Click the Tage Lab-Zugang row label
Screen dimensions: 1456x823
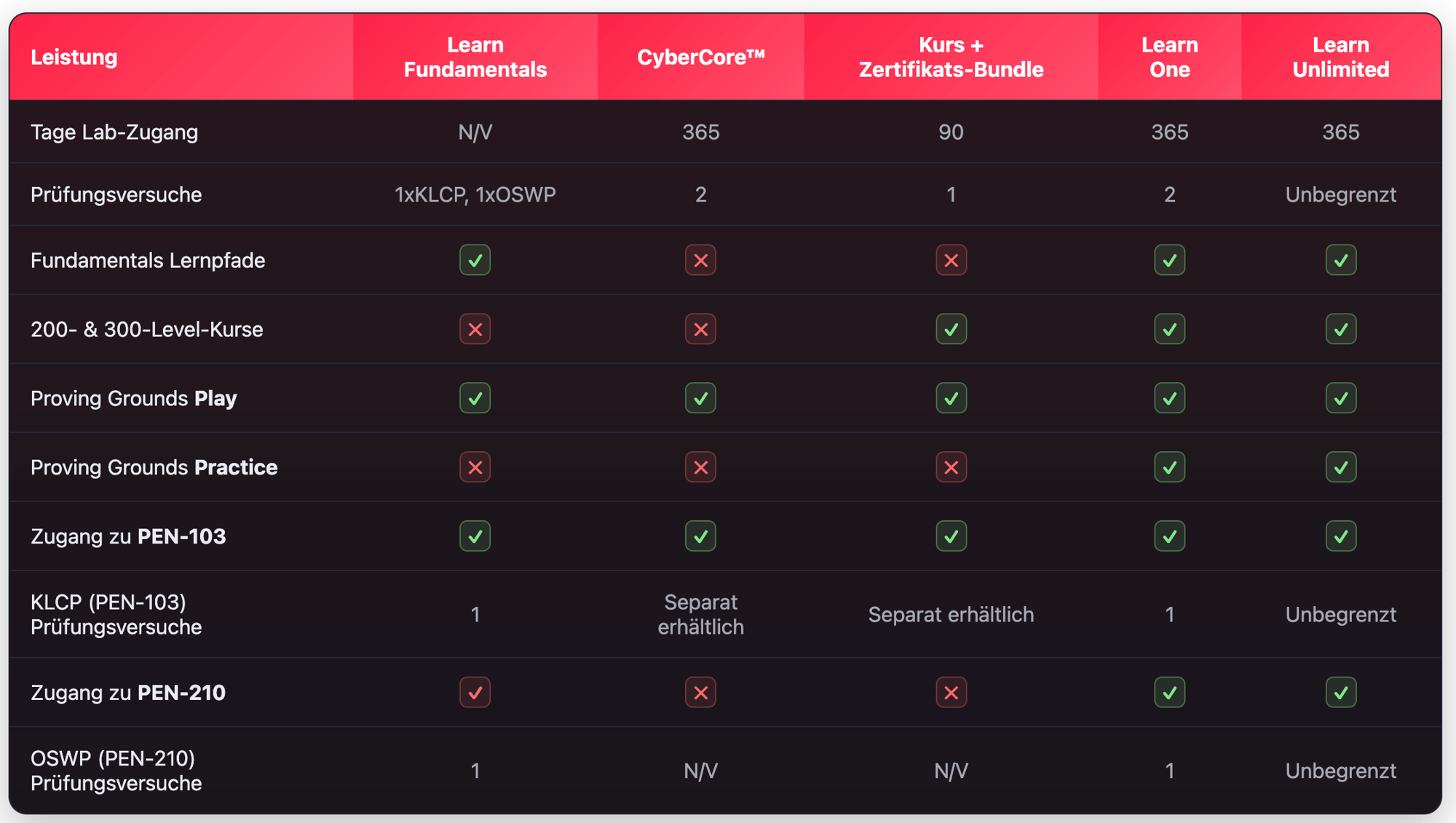pyautogui.click(x=114, y=132)
